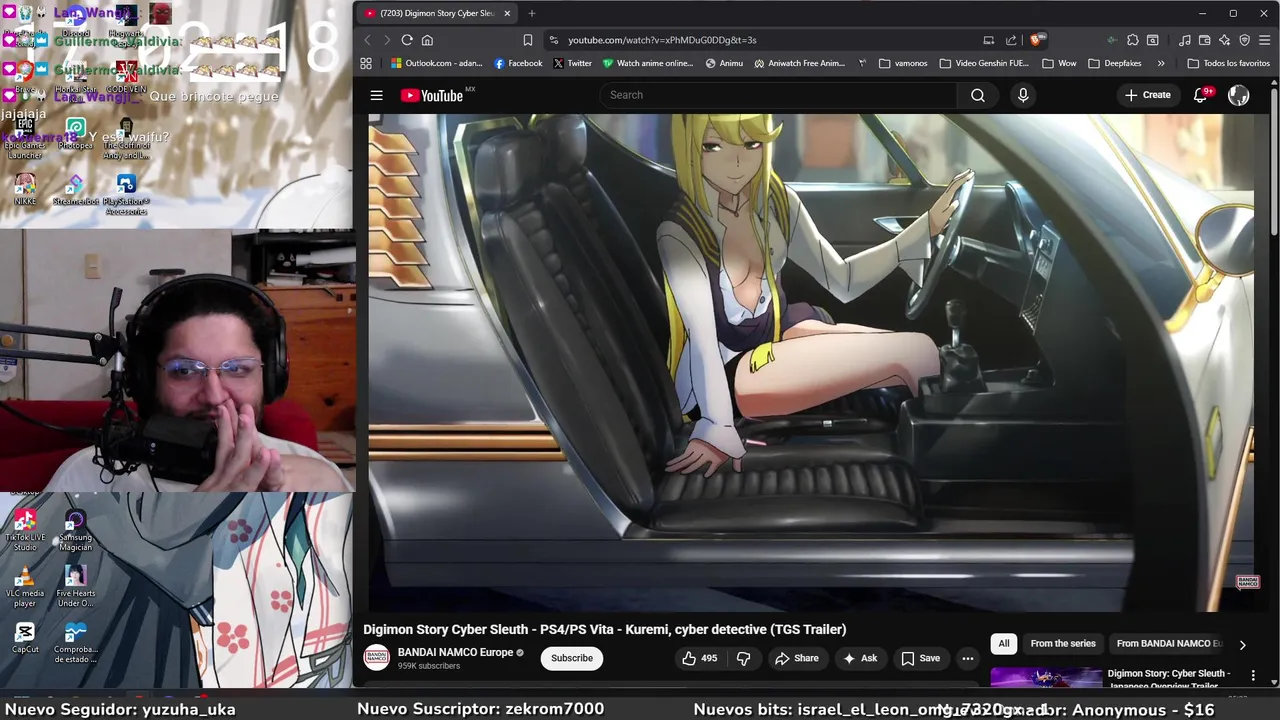The width and height of the screenshot is (1280, 720).
Task: Open Five Hearts Under O... desktop shortcut
Action: [75, 587]
